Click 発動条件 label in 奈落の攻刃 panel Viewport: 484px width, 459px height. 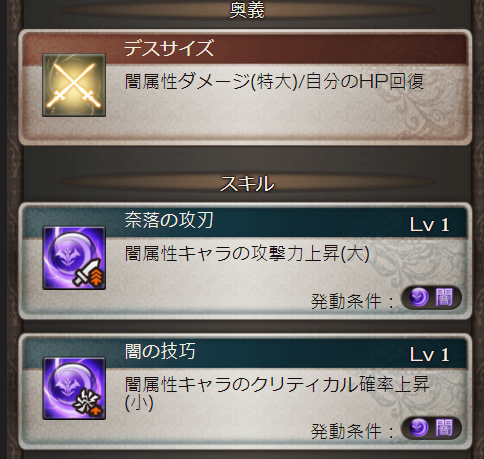(346, 301)
